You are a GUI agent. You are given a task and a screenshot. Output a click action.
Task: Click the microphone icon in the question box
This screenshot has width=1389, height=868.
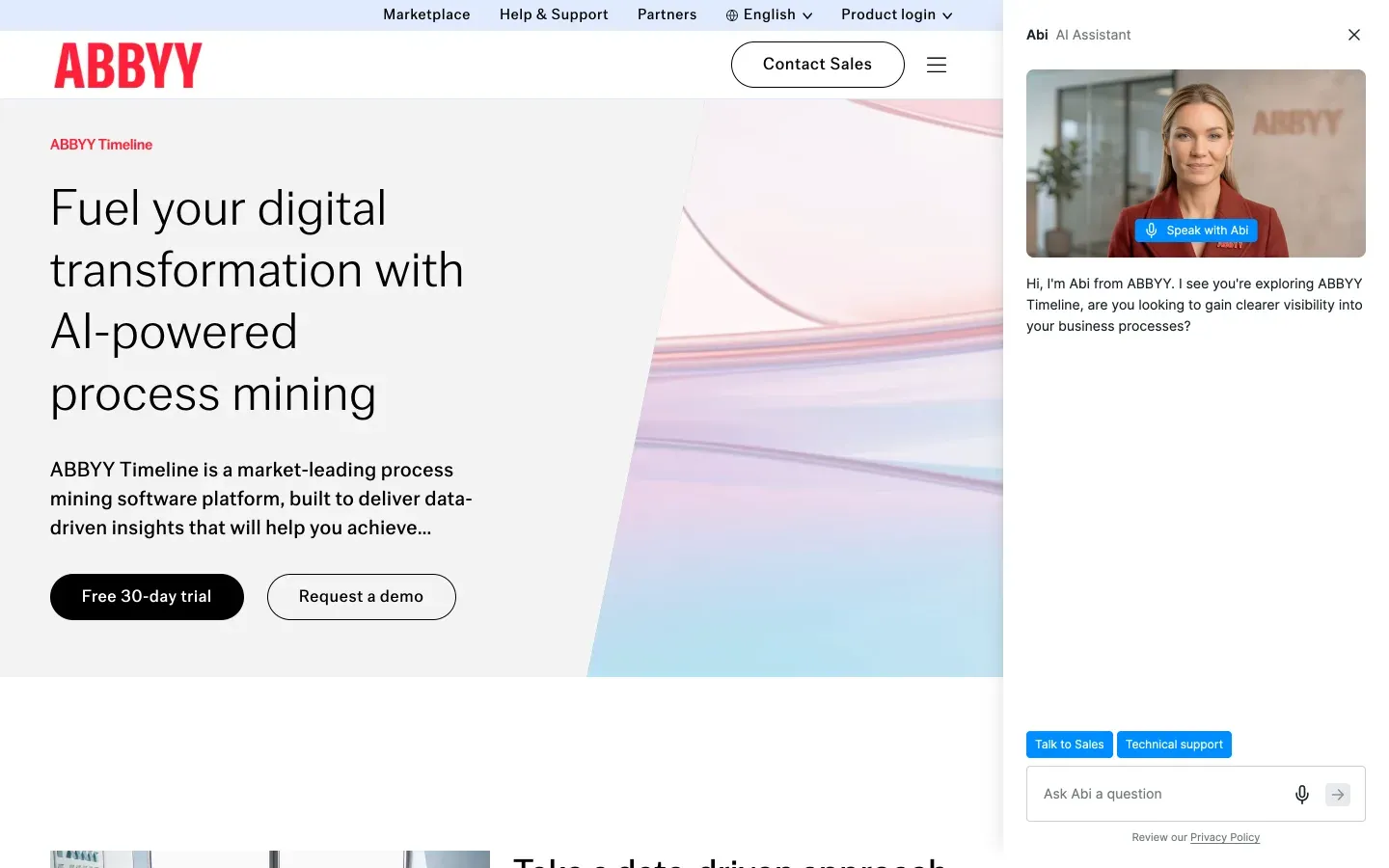1302,794
